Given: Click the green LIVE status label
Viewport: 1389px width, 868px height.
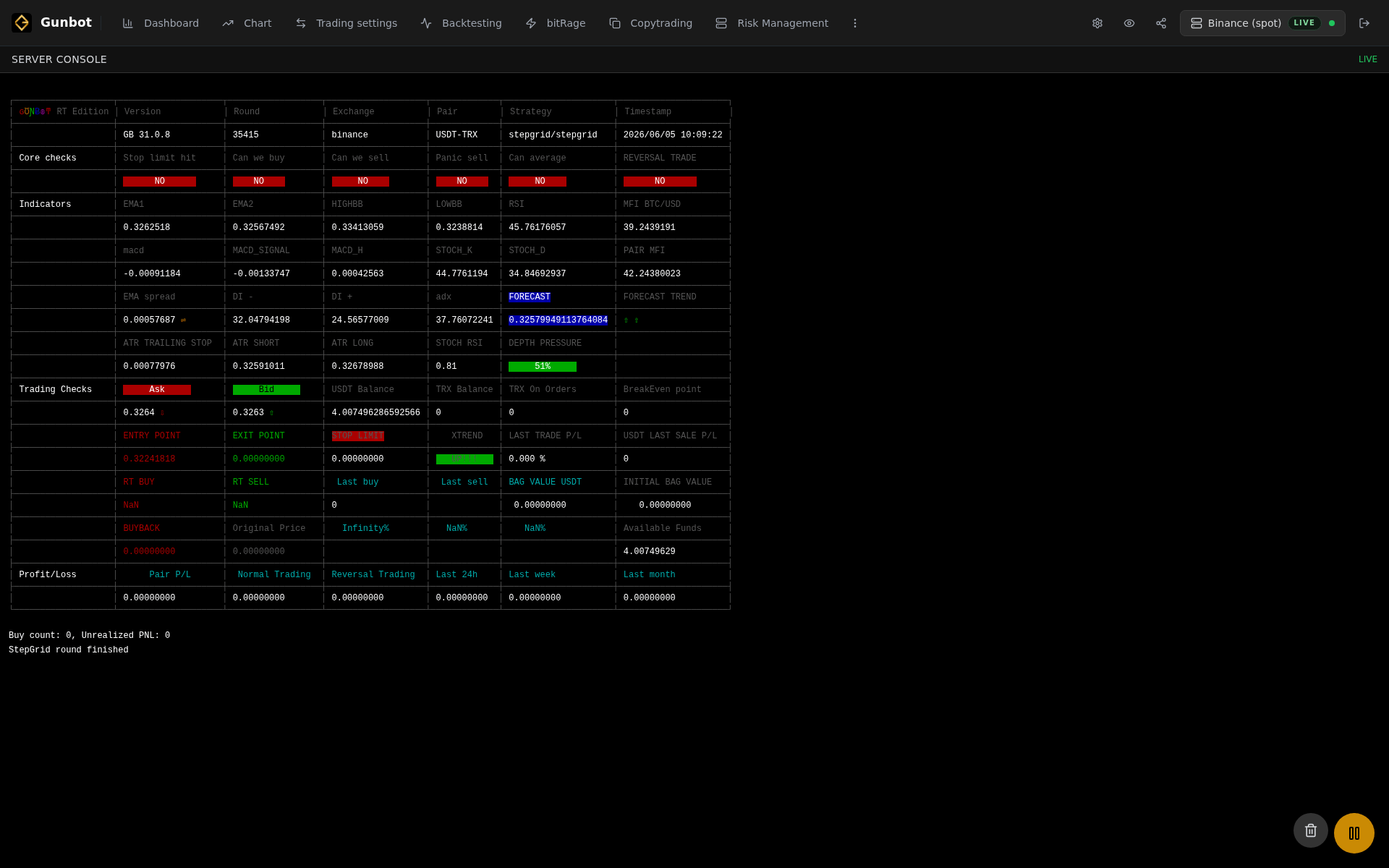Looking at the screenshot, I should (x=1368, y=59).
